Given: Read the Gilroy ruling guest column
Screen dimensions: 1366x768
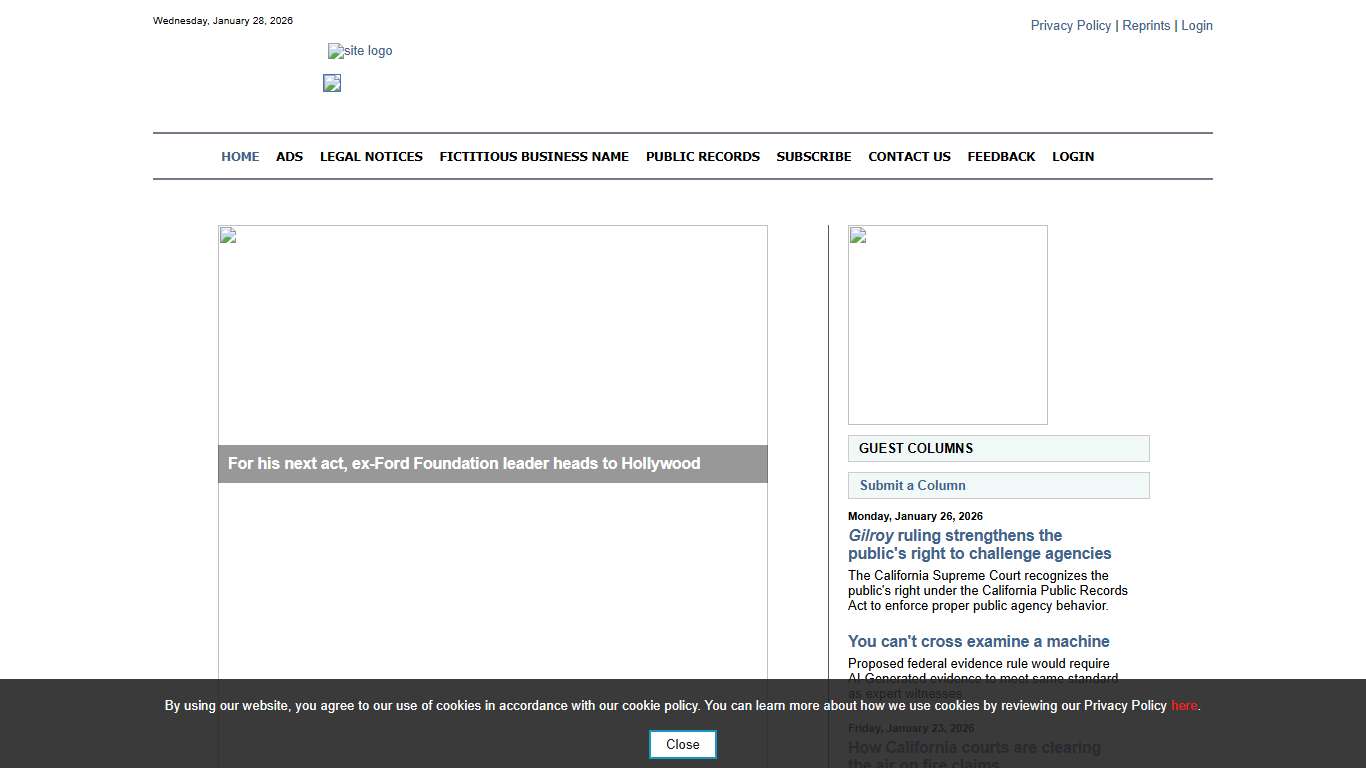Looking at the screenshot, I should pos(979,545).
